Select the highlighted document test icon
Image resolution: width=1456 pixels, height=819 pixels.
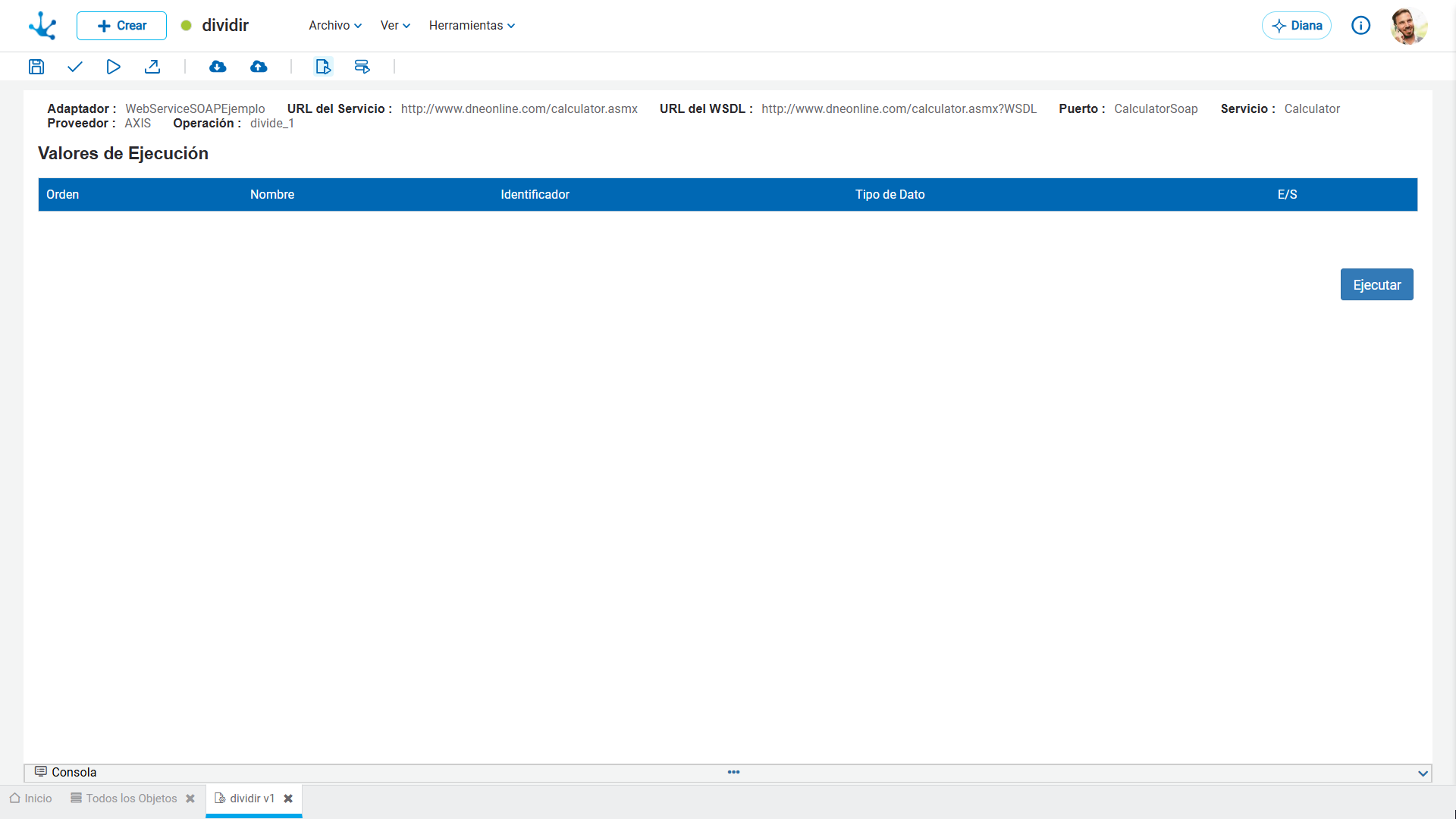[x=323, y=67]
